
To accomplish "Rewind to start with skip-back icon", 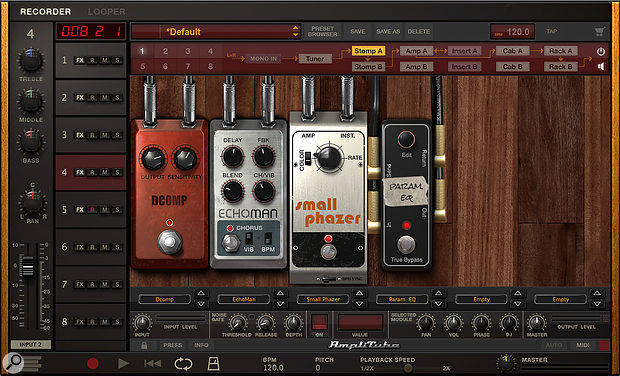I will coord(153,363).
